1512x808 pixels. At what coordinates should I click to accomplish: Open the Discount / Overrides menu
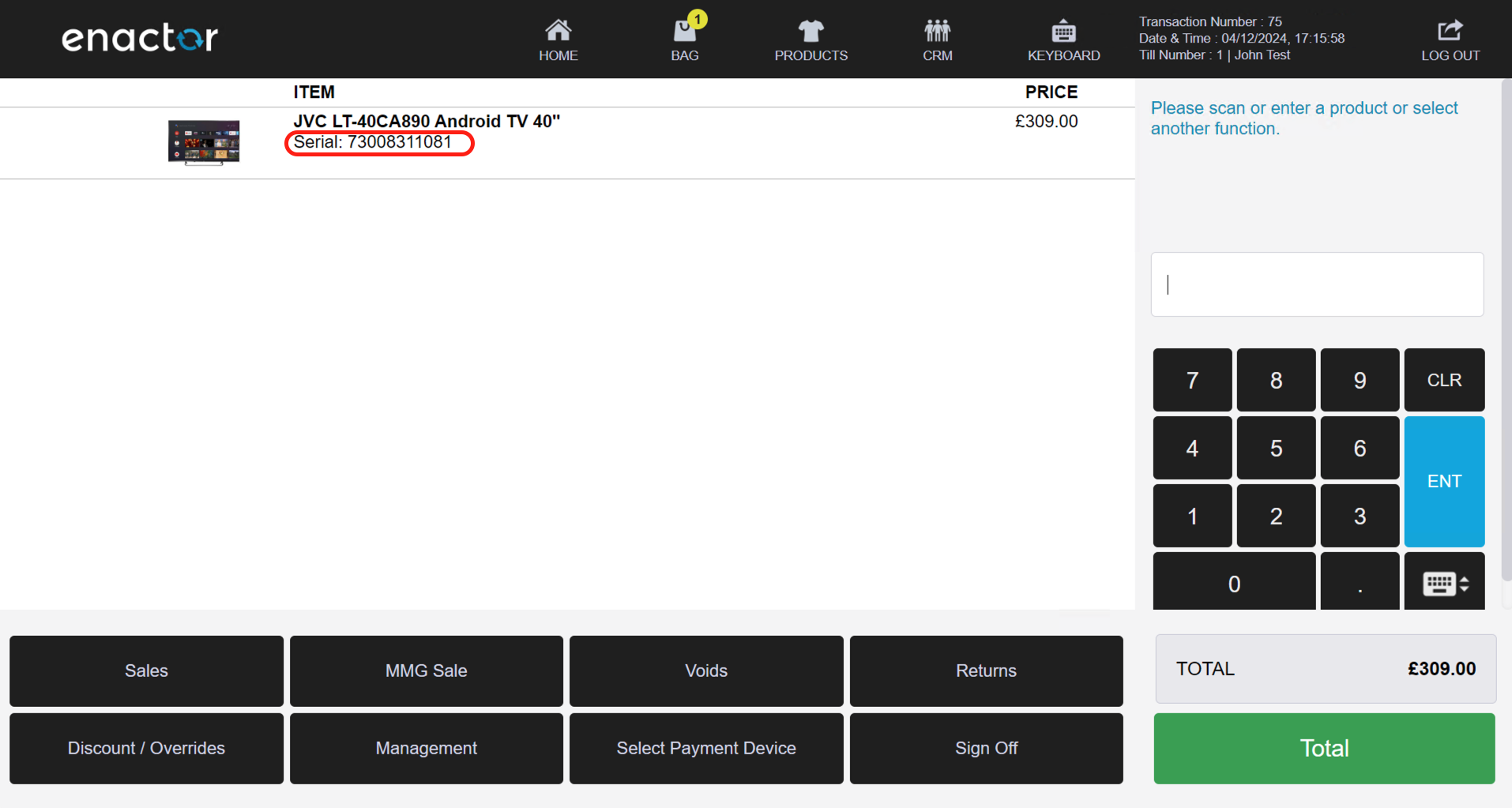(146, 748)
